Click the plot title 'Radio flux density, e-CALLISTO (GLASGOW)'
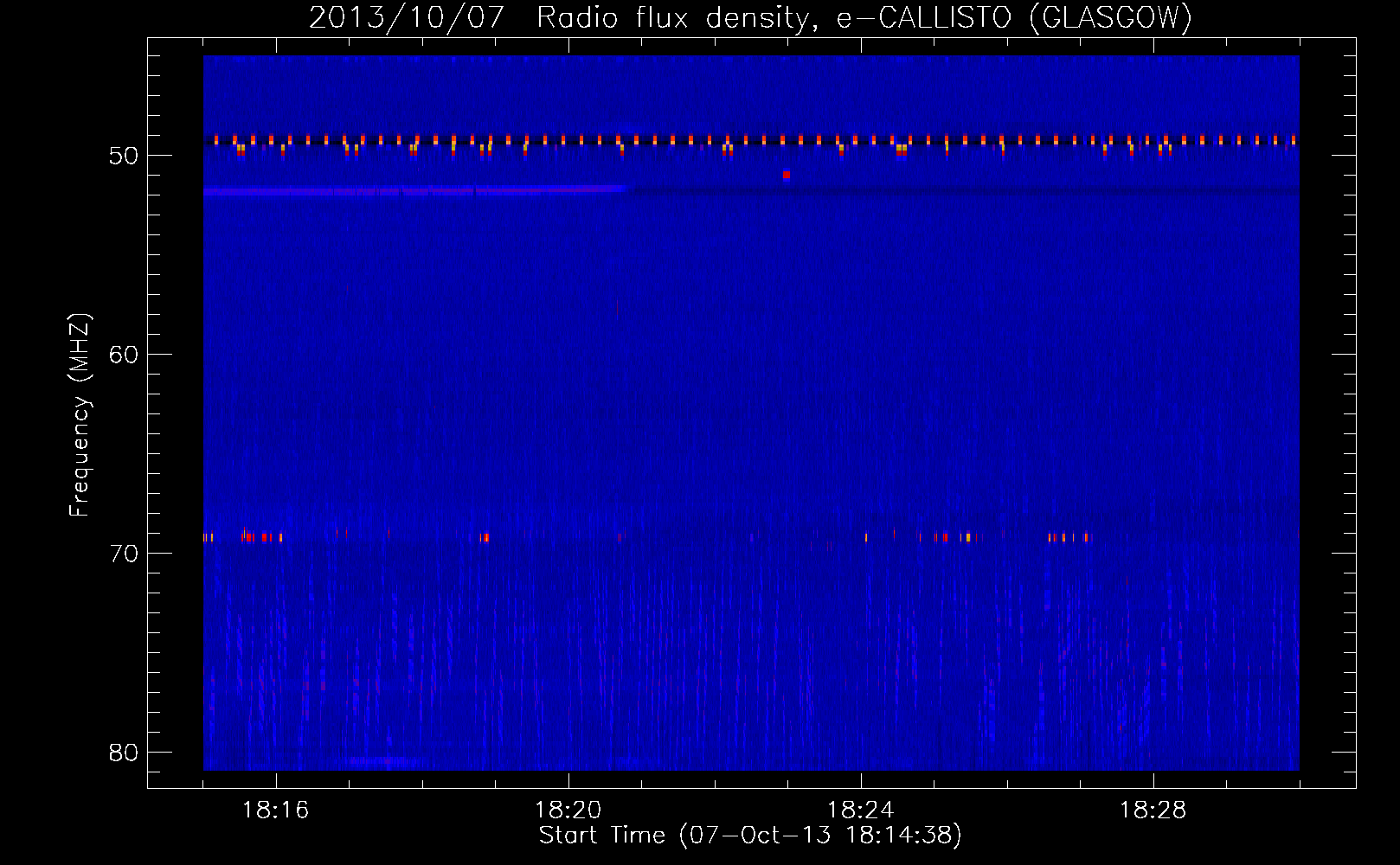1400x865 pixels. [864, 17]
